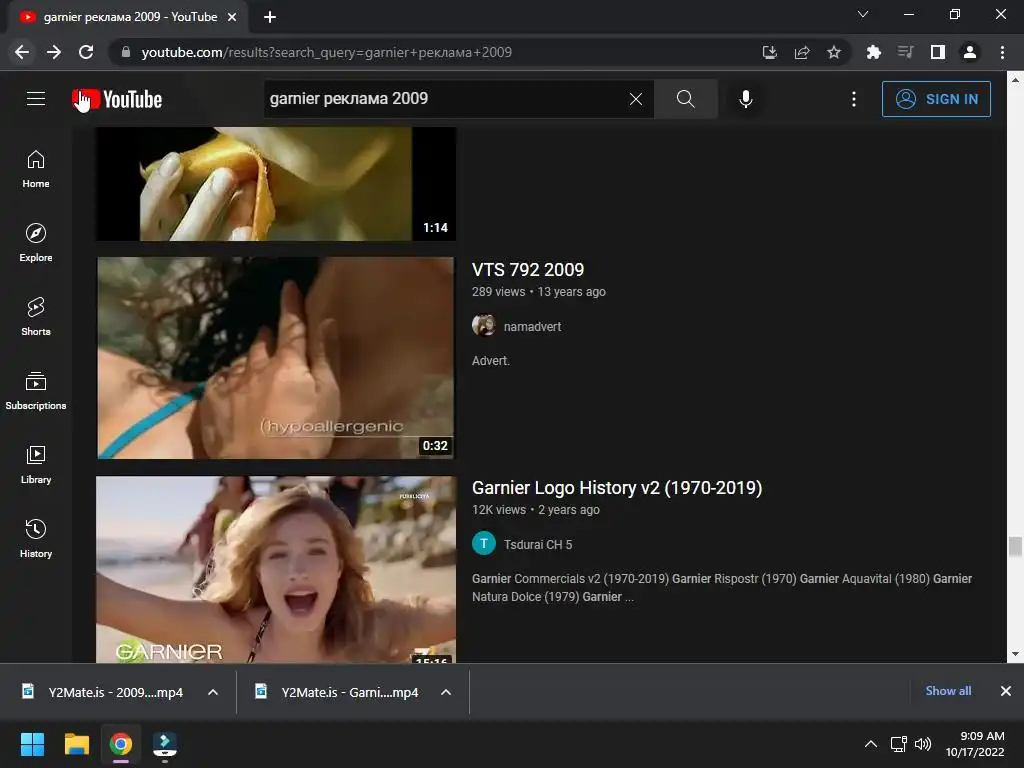Open Chrome extensions puzzle icon
This screenshot has width=1024, height=768.
[873, 52]
